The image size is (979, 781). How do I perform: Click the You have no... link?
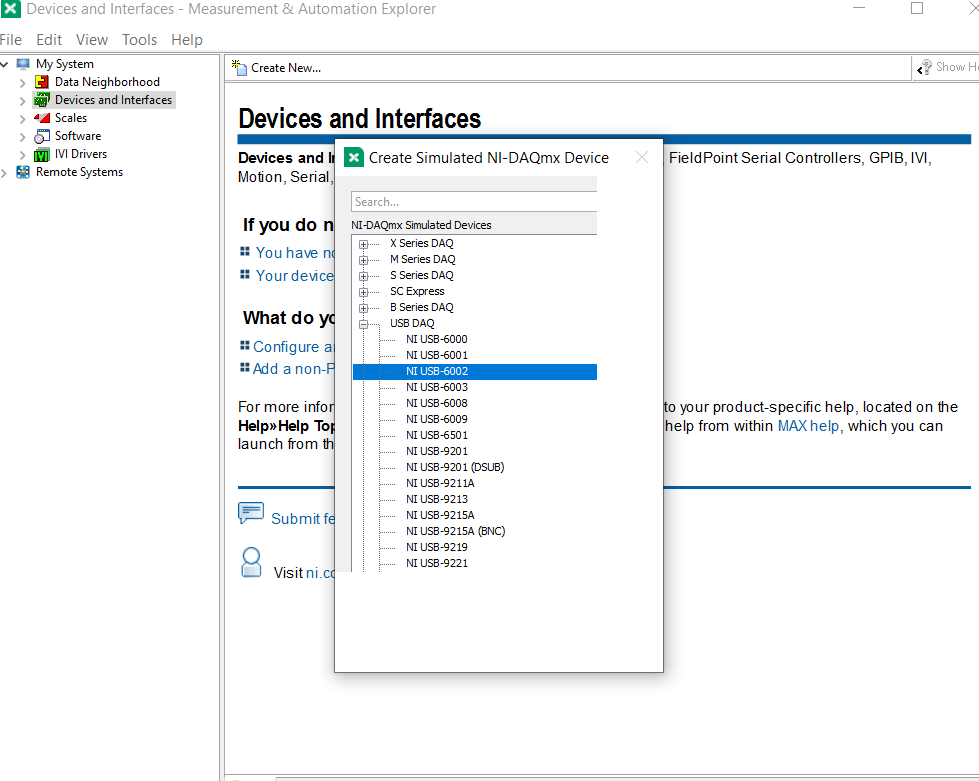point(295,253)
